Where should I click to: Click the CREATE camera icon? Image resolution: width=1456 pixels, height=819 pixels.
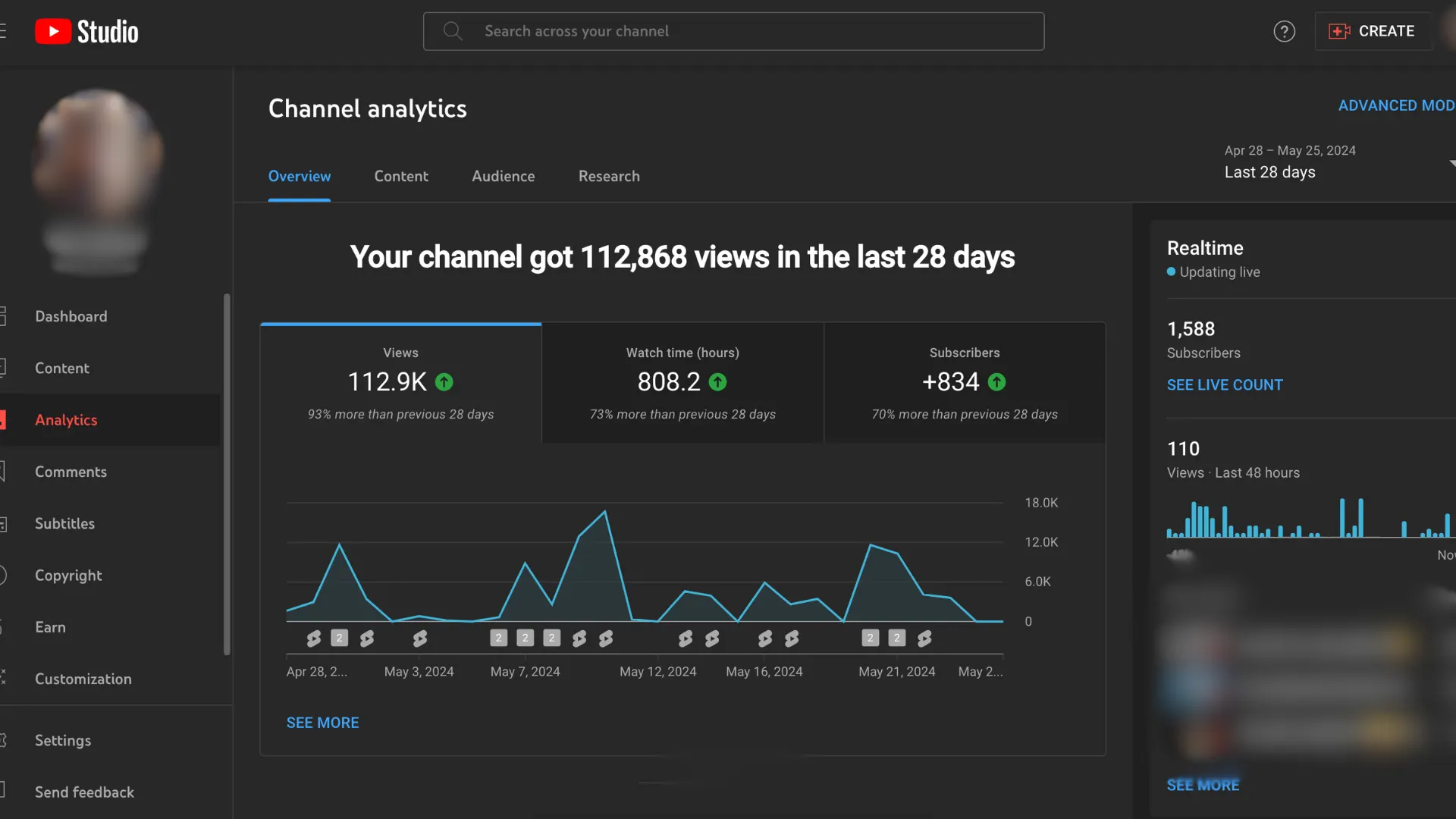(x=1339, y=31)
